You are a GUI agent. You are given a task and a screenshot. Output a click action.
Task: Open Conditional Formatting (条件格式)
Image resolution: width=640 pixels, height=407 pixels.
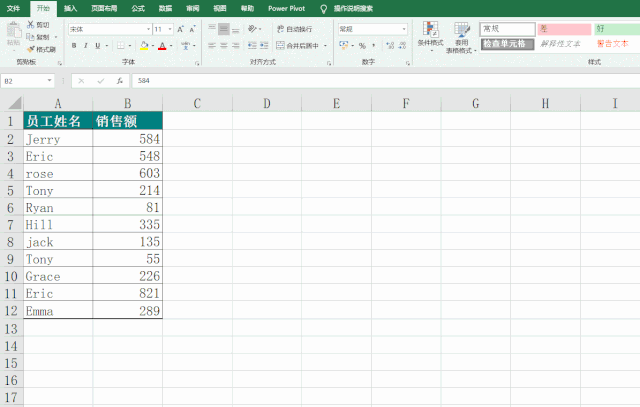430,34
